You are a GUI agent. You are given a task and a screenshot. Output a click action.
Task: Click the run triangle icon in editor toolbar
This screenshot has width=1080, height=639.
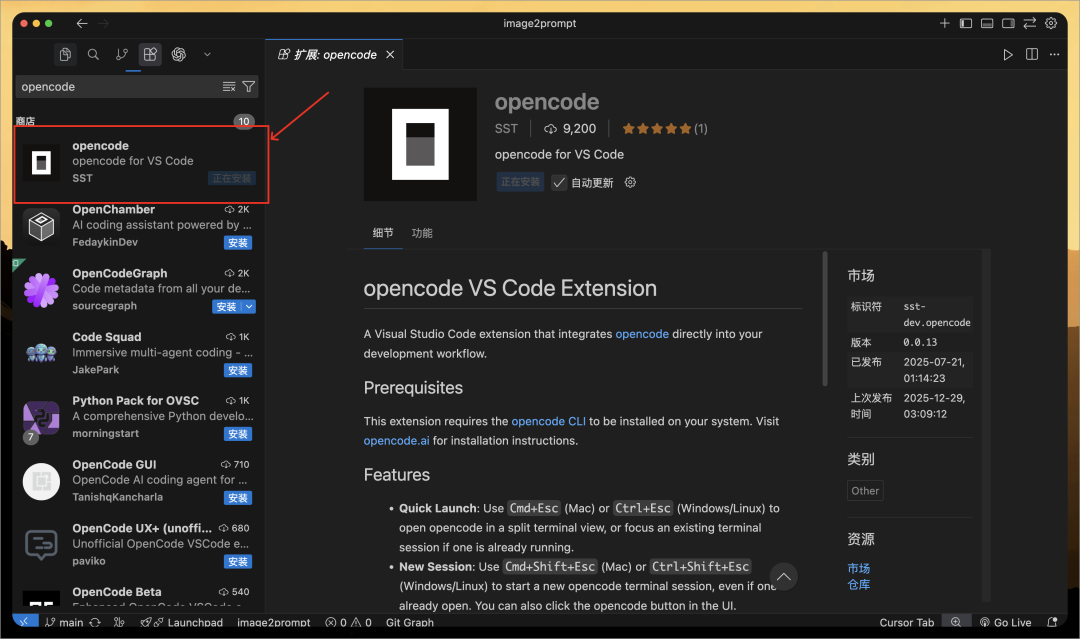tap(1008, 54)
